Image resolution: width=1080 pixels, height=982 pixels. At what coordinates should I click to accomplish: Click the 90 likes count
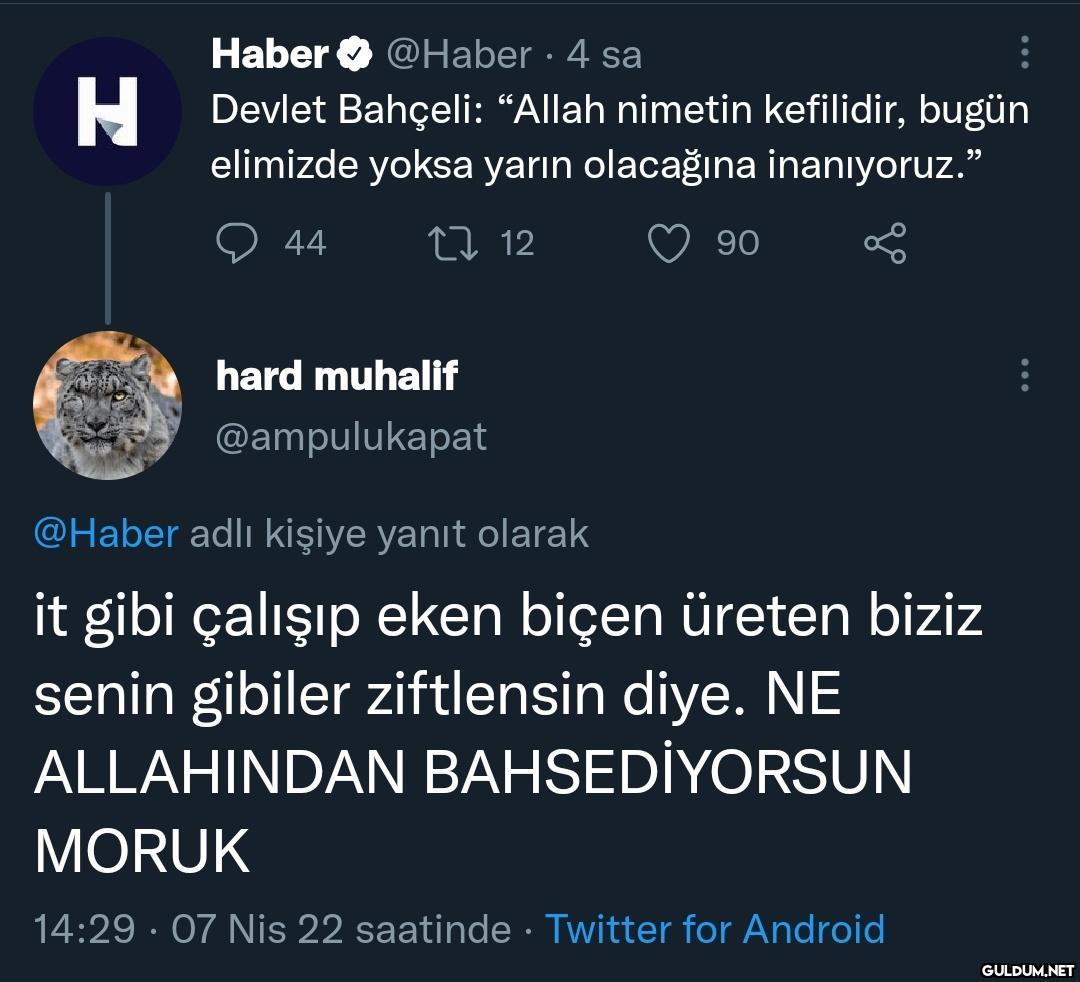(738, 243)
